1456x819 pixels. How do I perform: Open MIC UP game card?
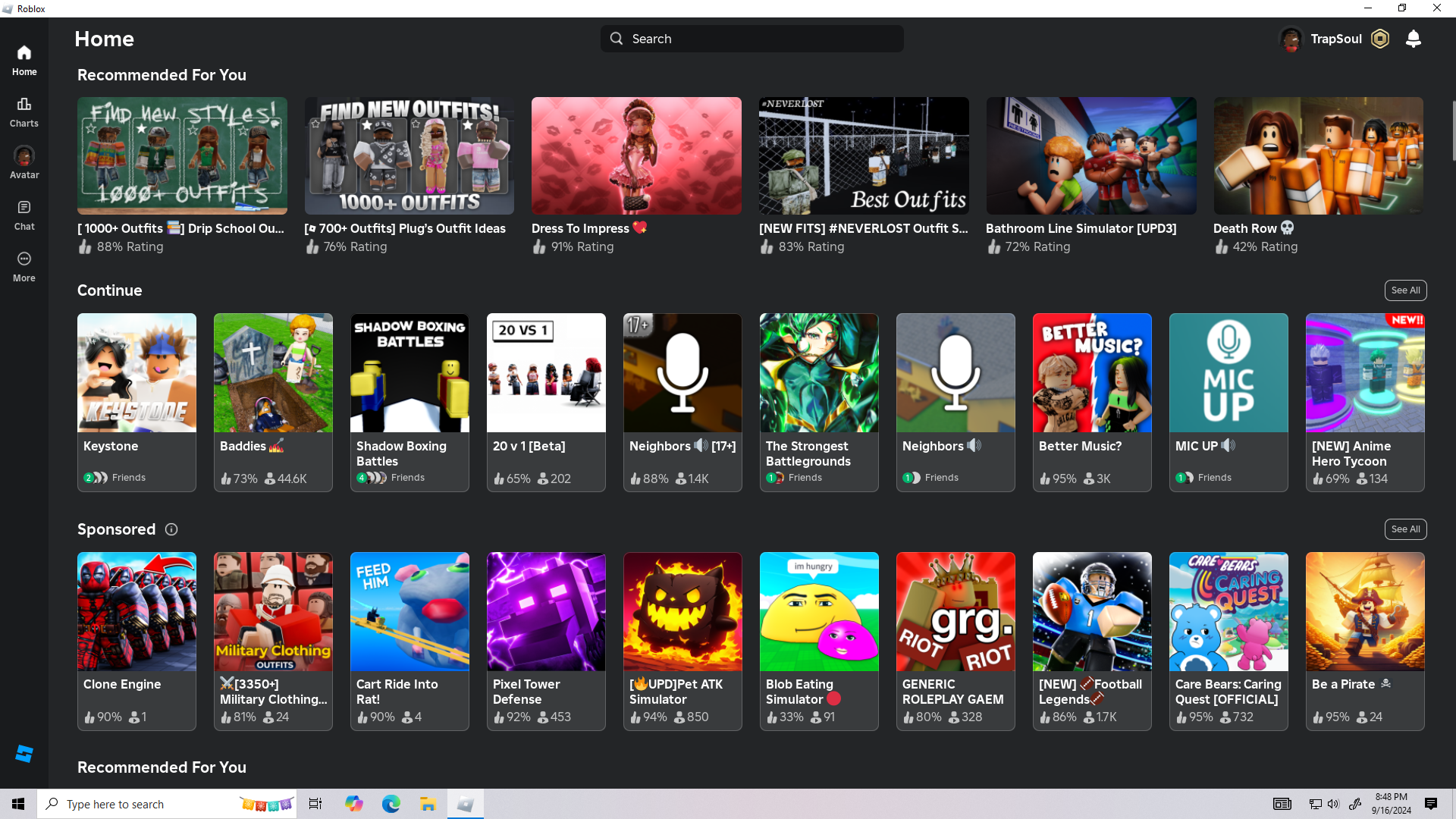click(x=1228, y=402)
